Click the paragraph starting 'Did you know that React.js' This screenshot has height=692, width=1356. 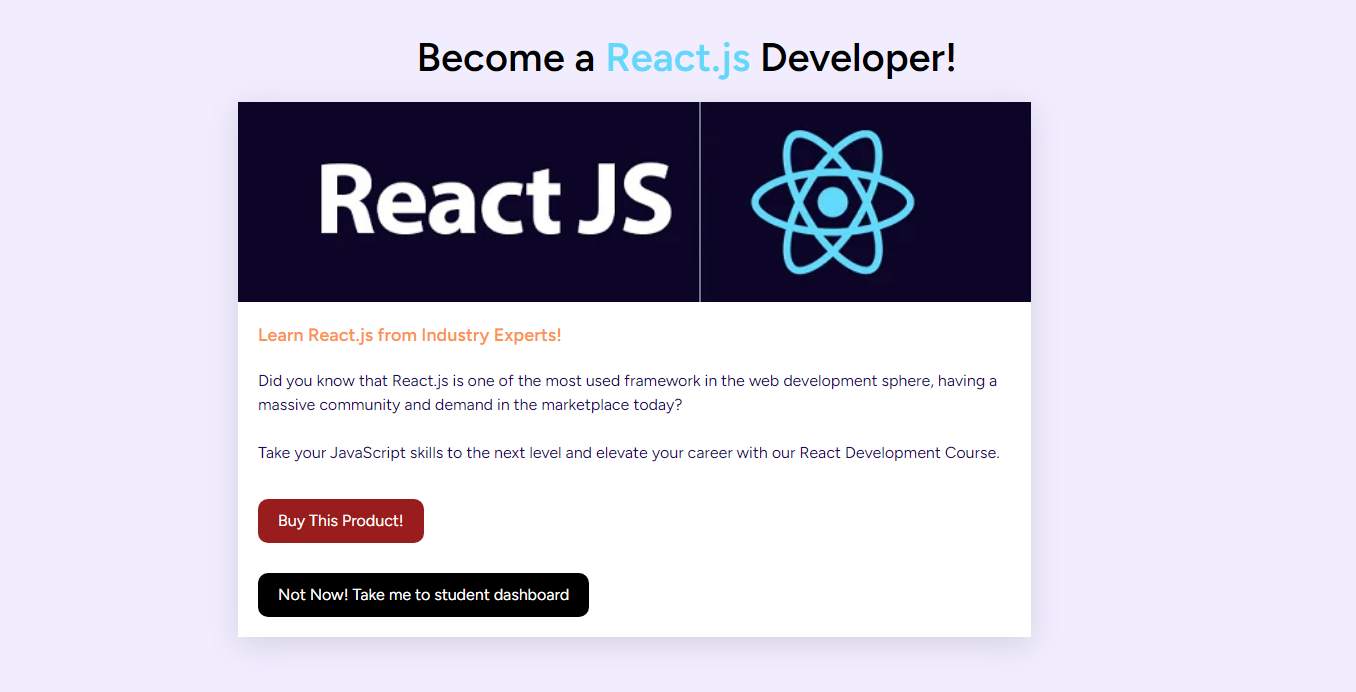(628, 393)
